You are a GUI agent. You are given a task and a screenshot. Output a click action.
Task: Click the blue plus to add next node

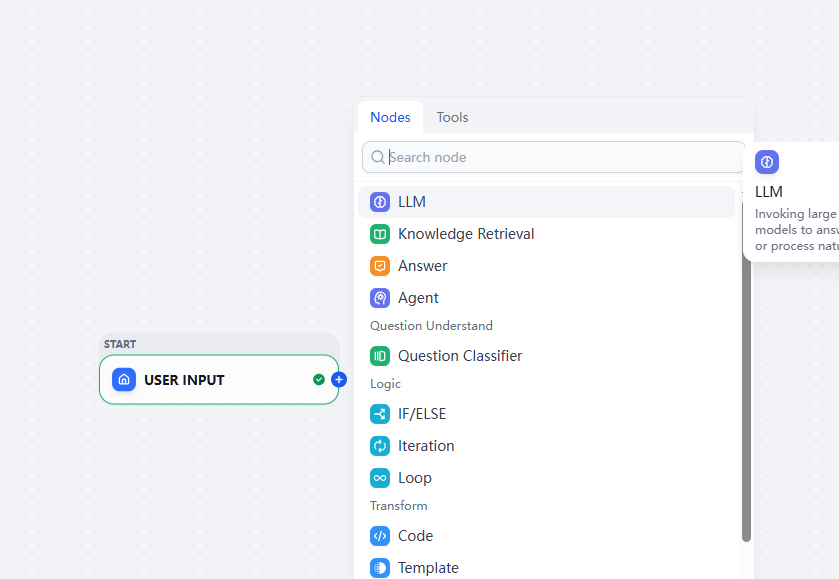click(x=339, y=380)
